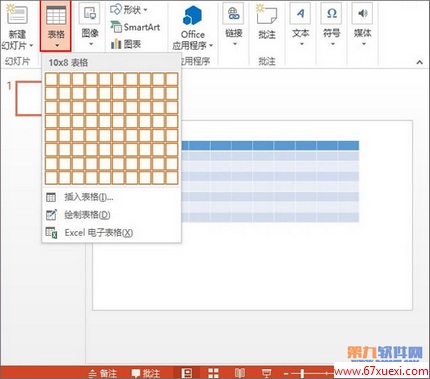Insert a SmartArt graphic
430x379 pixels.
[x=135, y=27]
